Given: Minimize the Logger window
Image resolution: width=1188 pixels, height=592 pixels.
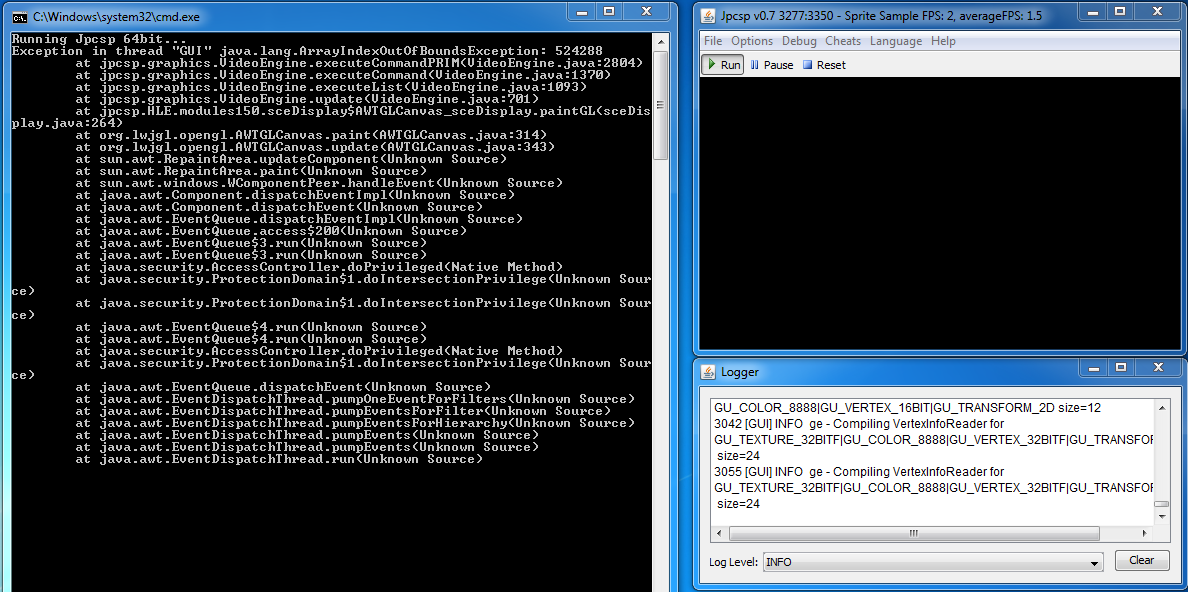Looking at the screenshot, I should 1092,368.
